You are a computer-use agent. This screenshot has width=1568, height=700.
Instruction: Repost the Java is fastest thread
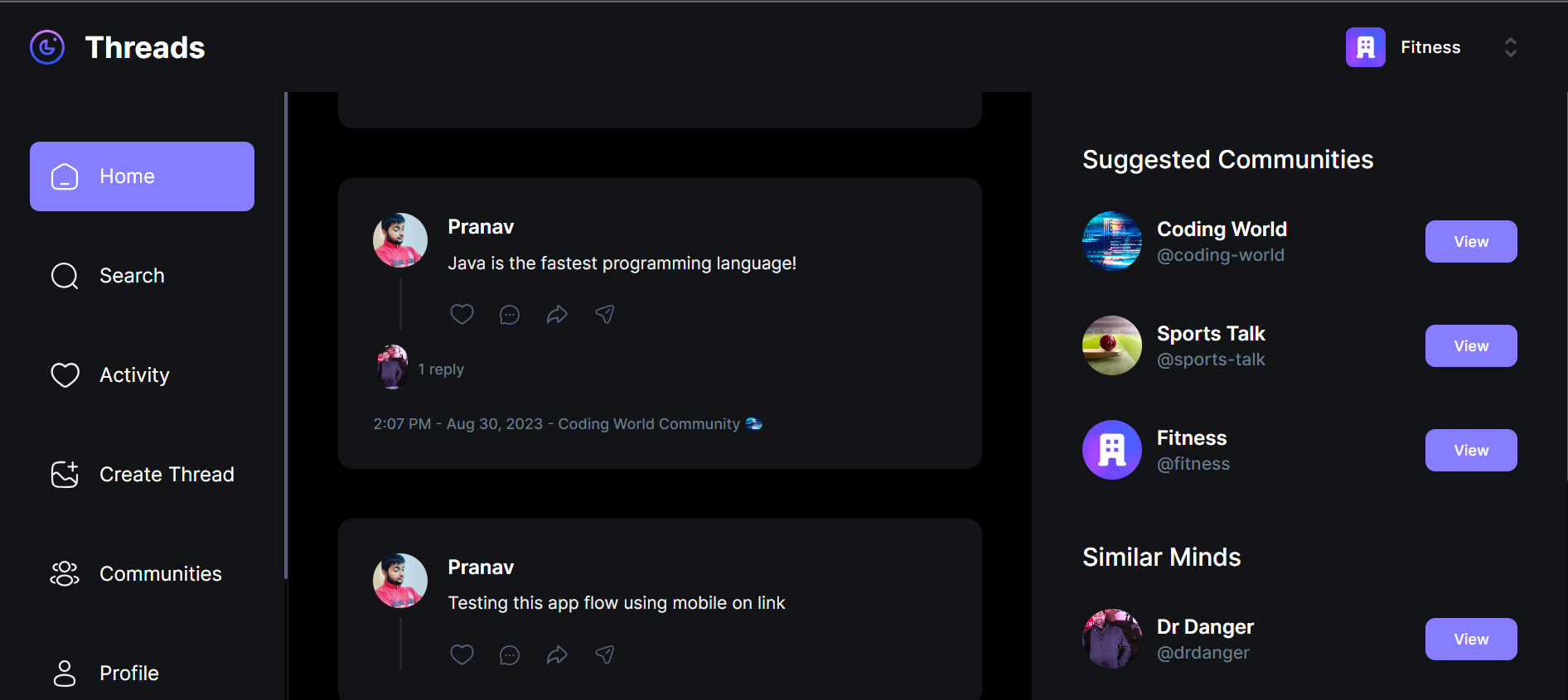[557, 314]
